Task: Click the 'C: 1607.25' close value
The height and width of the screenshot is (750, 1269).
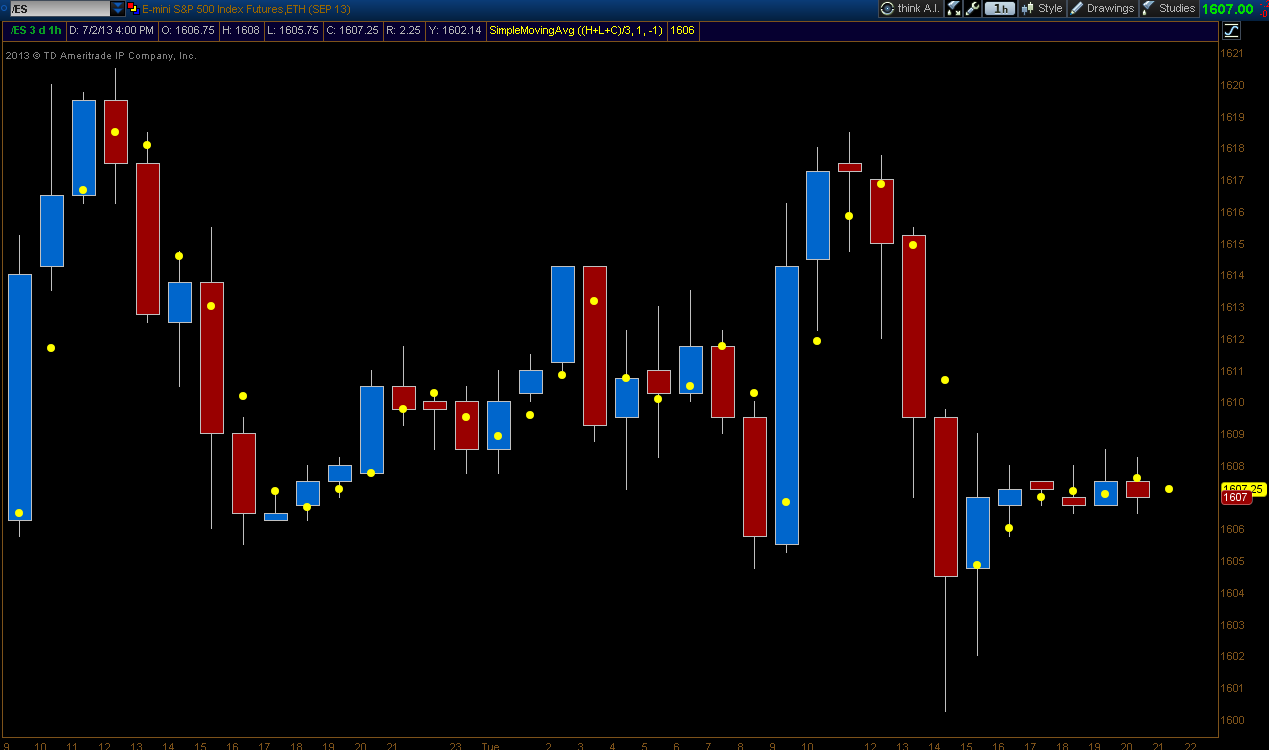Action: click(x=352, y=30)
